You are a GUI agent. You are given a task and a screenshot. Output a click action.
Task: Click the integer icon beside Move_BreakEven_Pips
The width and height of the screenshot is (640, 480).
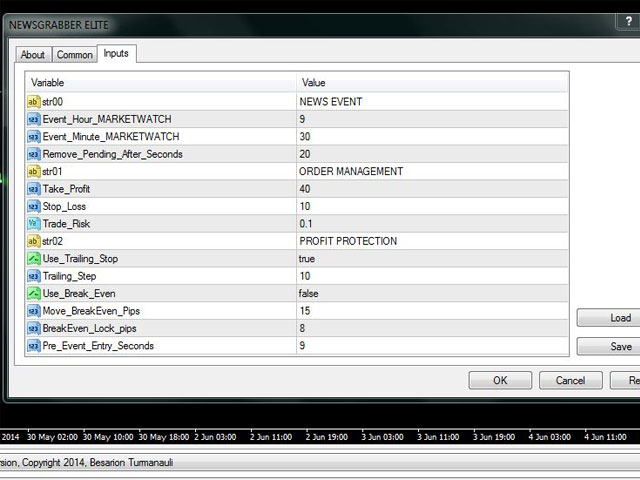tap(33, 311)
